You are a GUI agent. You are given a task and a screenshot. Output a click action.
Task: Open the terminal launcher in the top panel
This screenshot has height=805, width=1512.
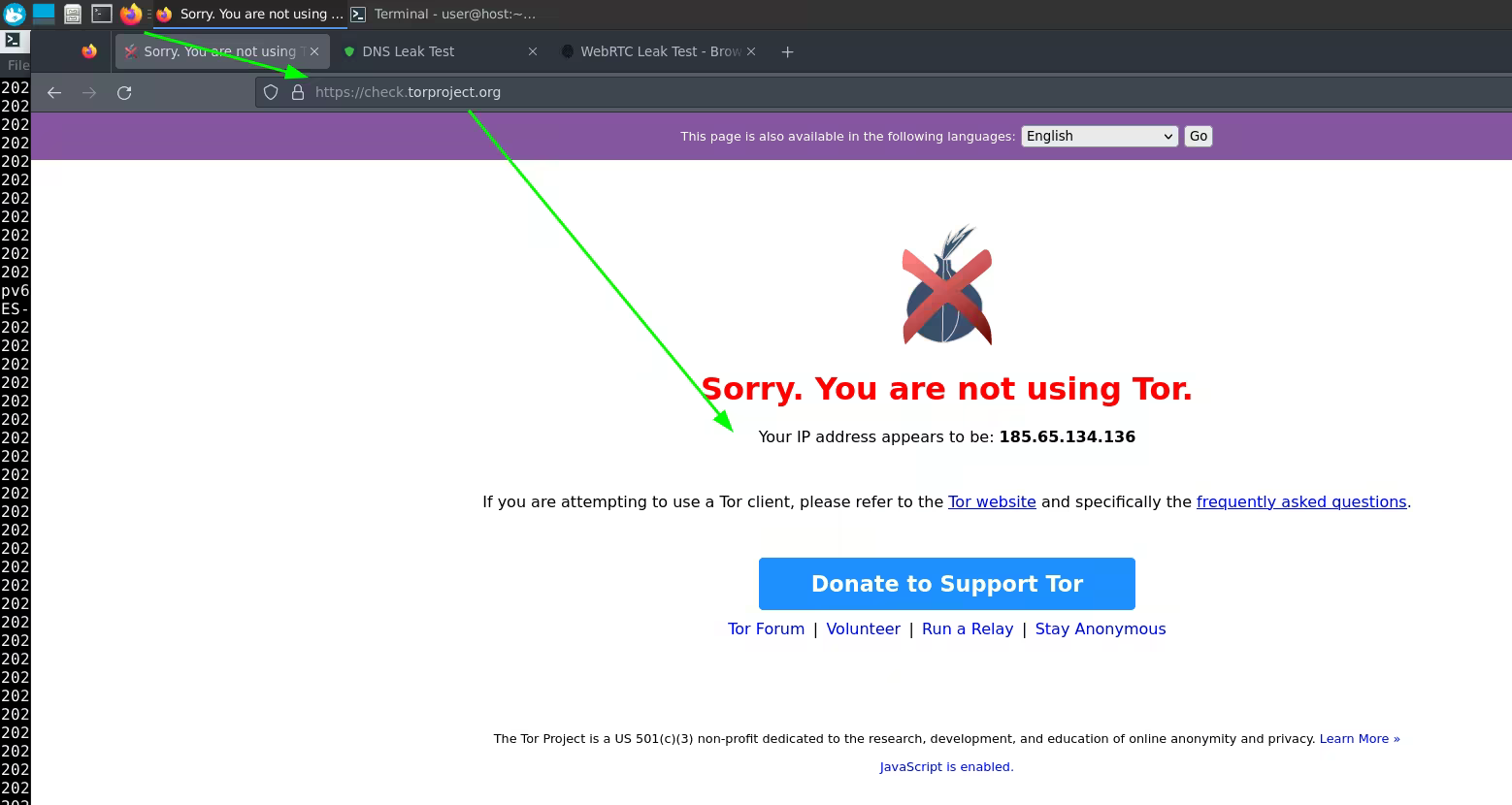coord(102,14)
